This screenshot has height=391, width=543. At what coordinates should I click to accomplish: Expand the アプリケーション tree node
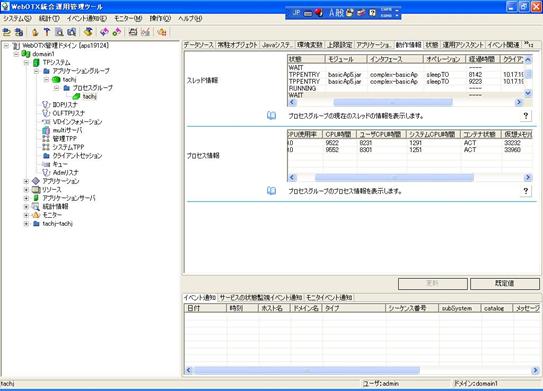26,181
